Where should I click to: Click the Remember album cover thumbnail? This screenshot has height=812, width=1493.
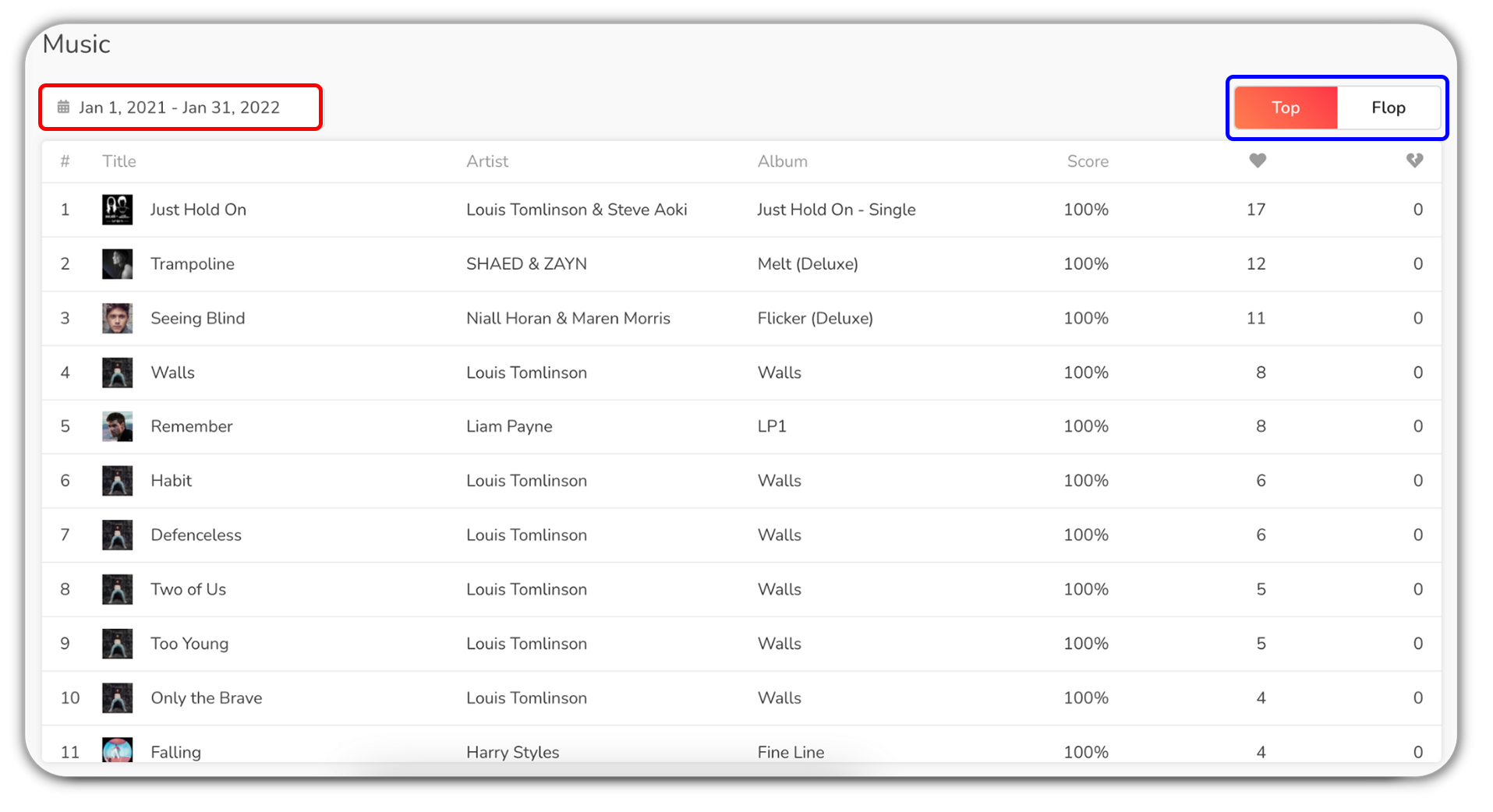tap(117, 426)
